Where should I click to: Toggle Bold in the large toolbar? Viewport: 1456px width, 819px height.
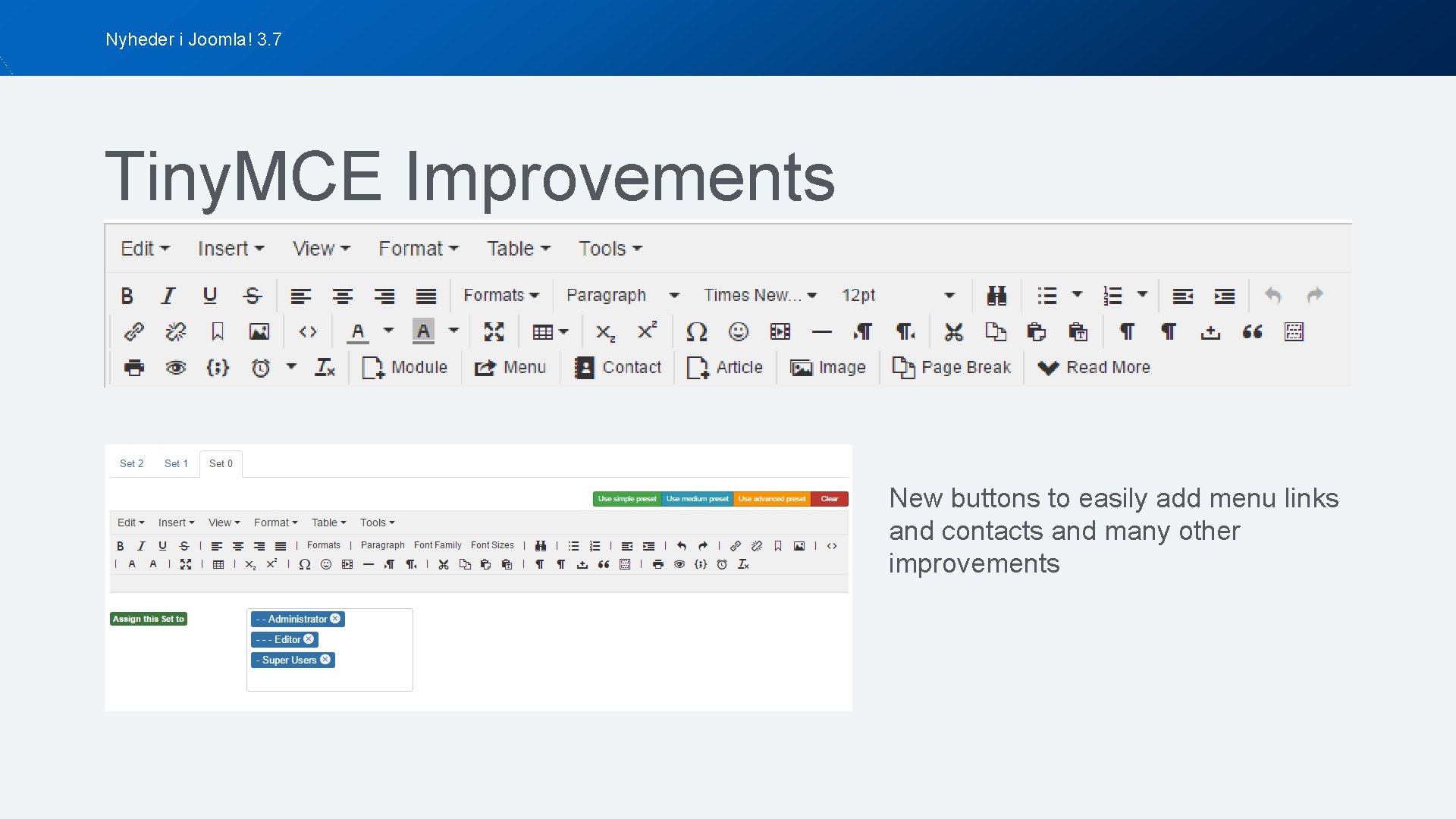coord(127,296)
